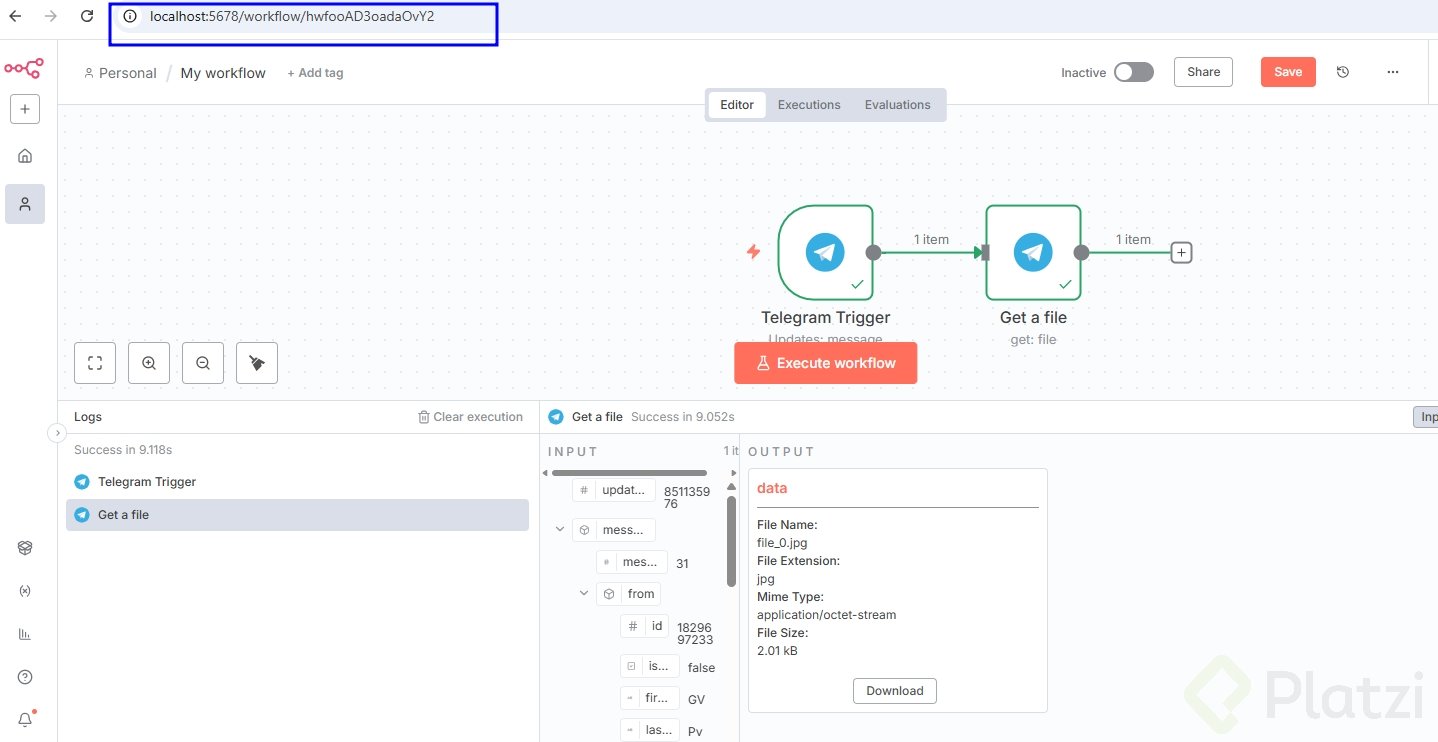The height and width of the screenshot is (742, 1438).
Task: Switch to the Editor tab
Action: click(x=737, y=105)
